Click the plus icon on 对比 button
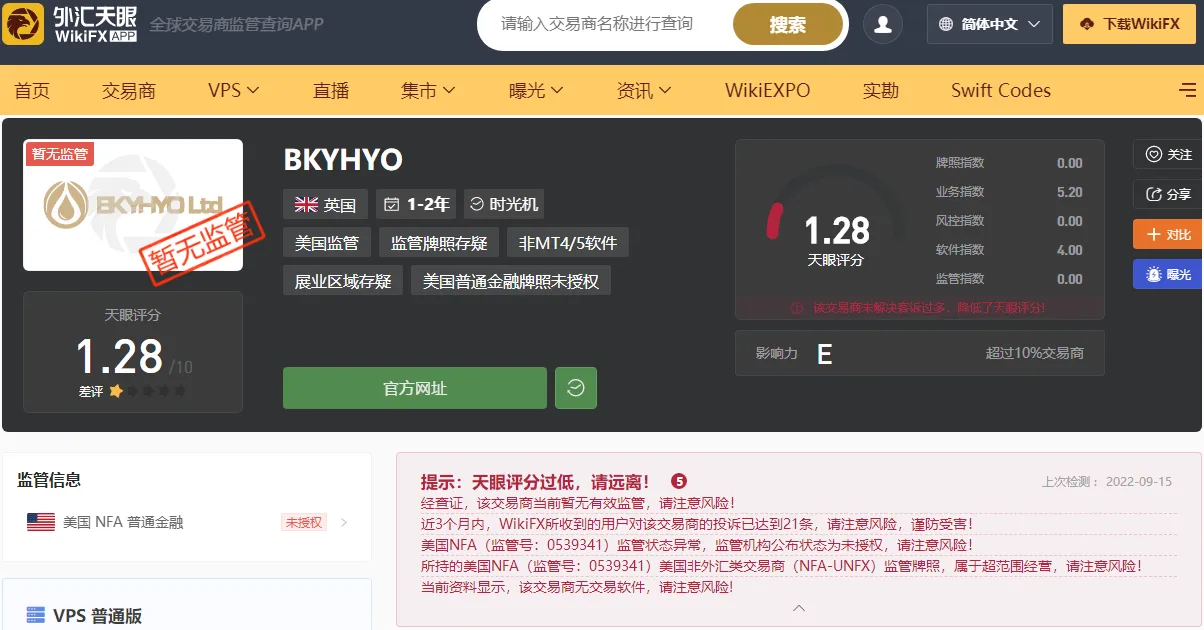The width and height of the screenshot is (1204, 630). pos(1153,234)
